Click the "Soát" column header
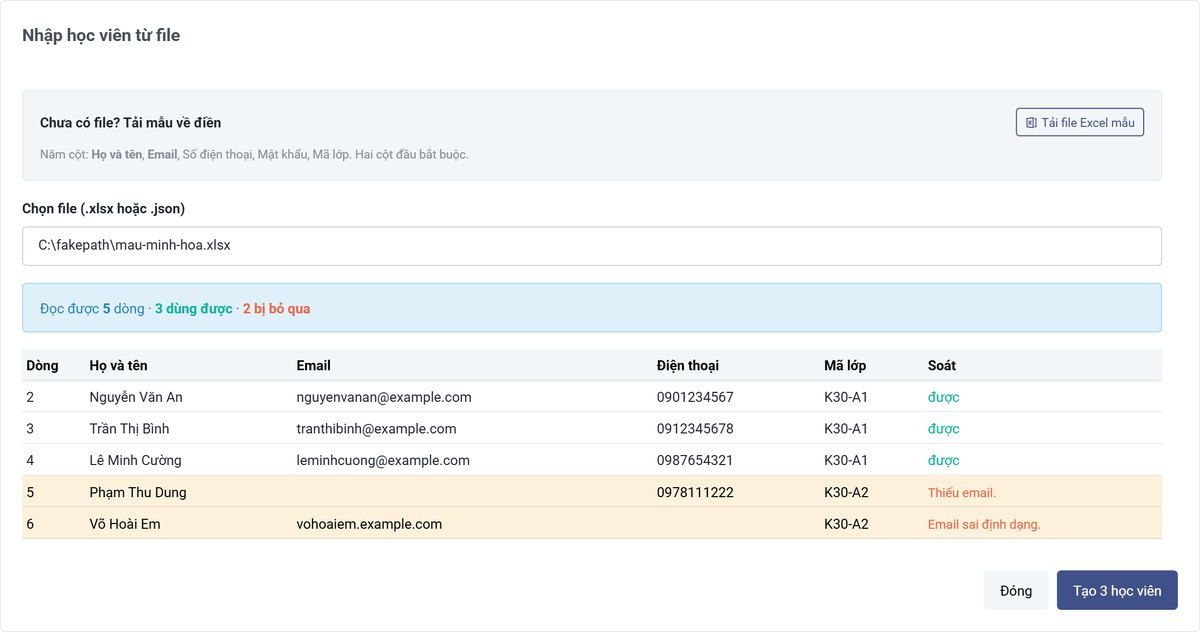The height and width of the screenshot is (632, 1200). pos(942,365)
